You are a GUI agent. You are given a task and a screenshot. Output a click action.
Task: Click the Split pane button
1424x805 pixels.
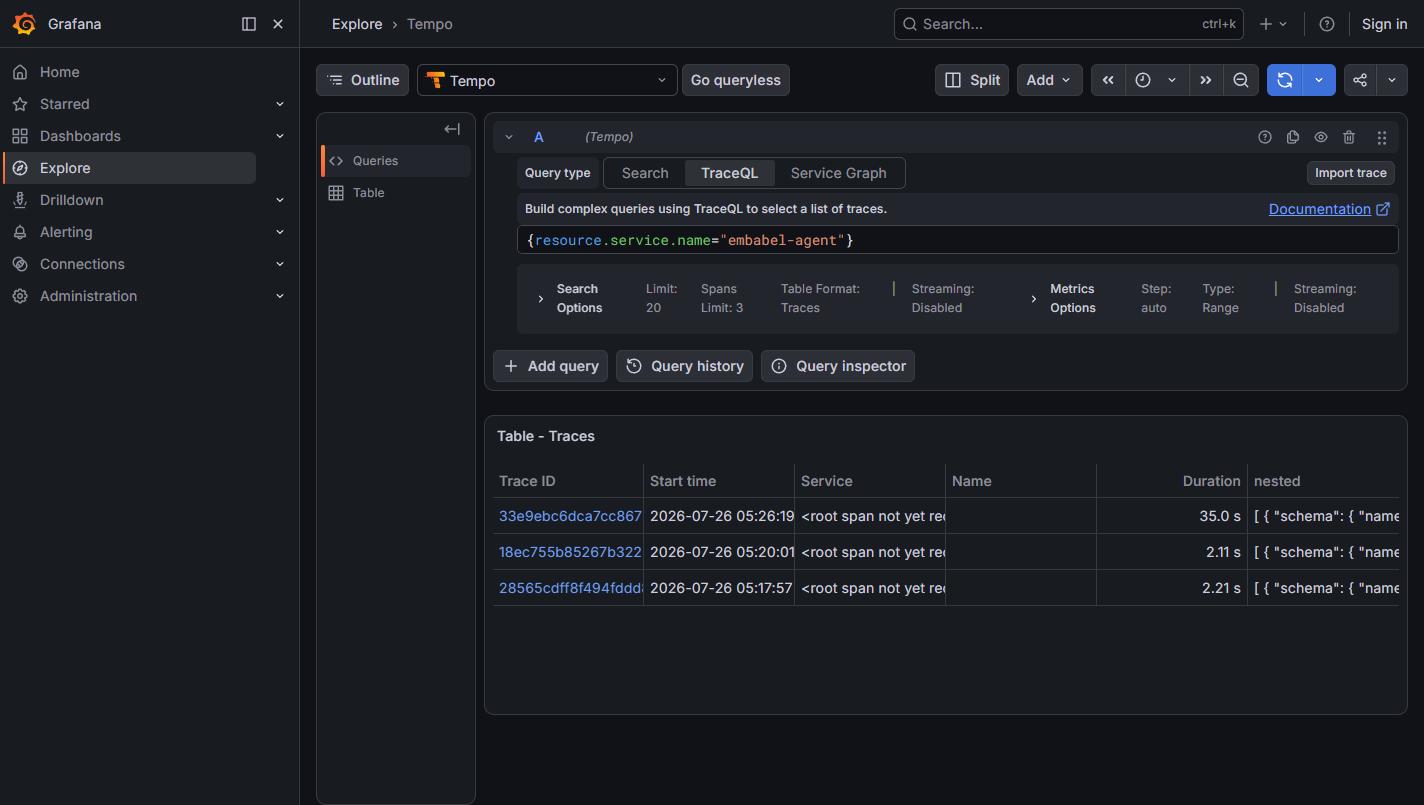972,80
